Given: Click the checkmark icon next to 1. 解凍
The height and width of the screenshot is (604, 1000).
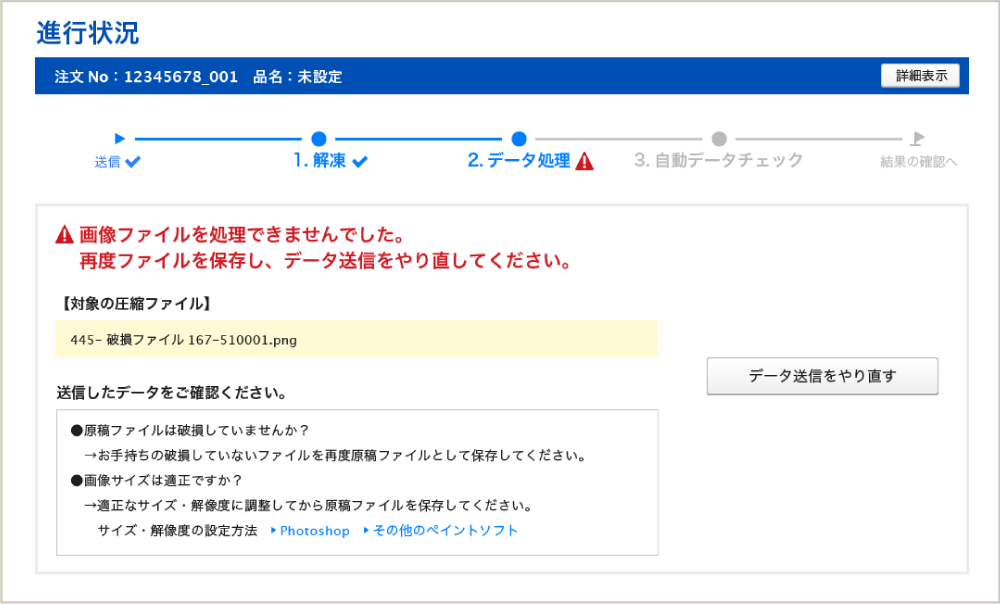Looking at the screenshot, I should click(360, 162).
